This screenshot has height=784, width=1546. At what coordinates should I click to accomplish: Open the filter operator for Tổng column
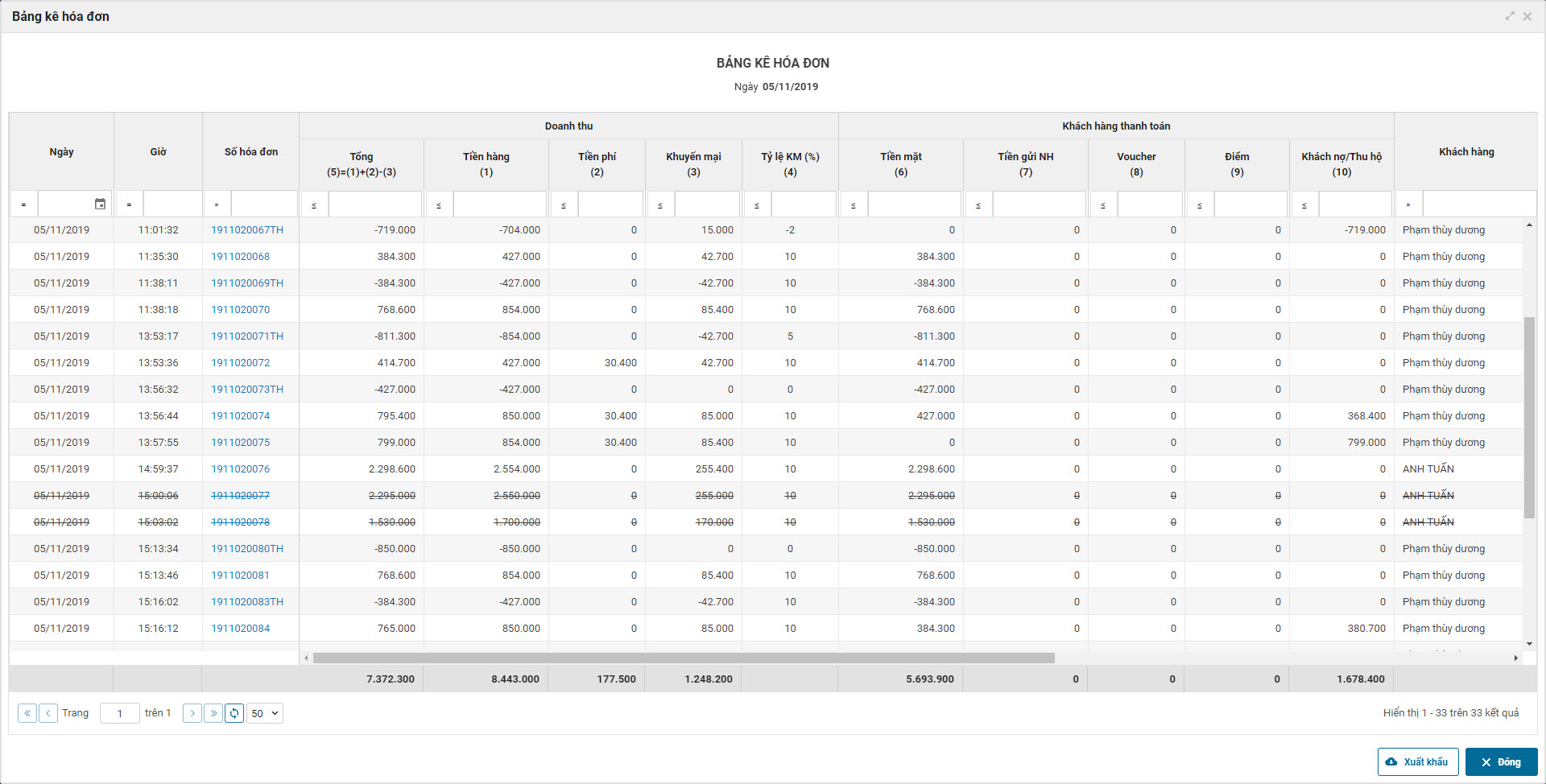[314, 205]
